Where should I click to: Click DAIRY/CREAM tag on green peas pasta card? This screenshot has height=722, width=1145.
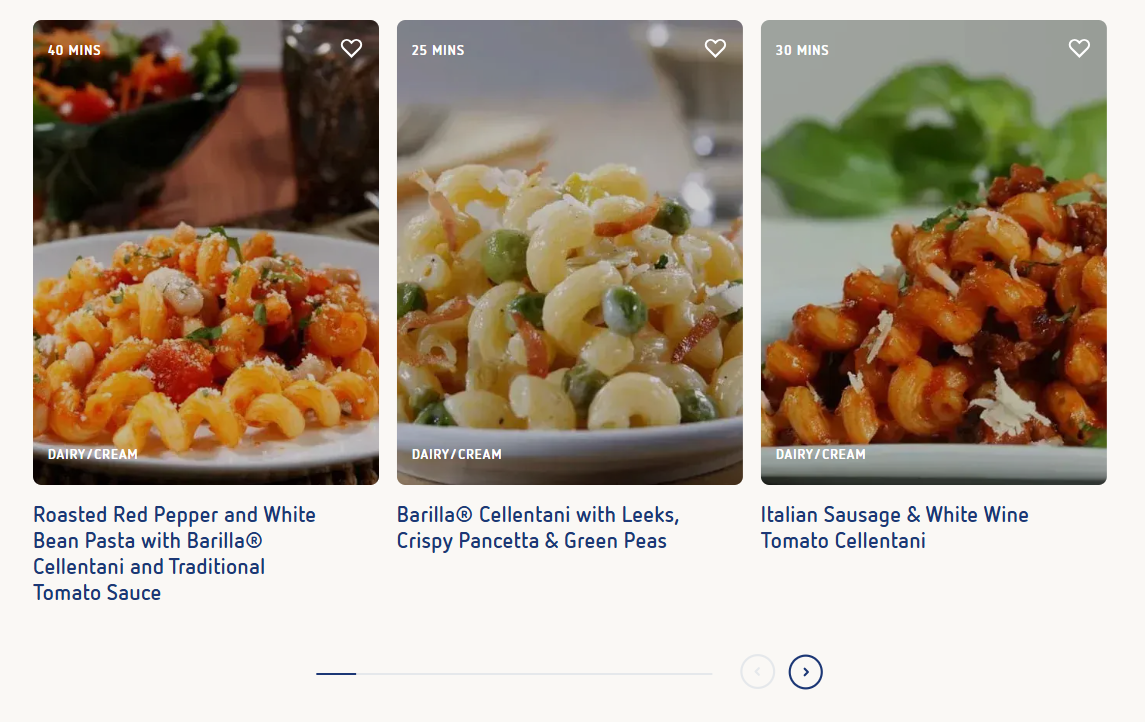(456, 454)
